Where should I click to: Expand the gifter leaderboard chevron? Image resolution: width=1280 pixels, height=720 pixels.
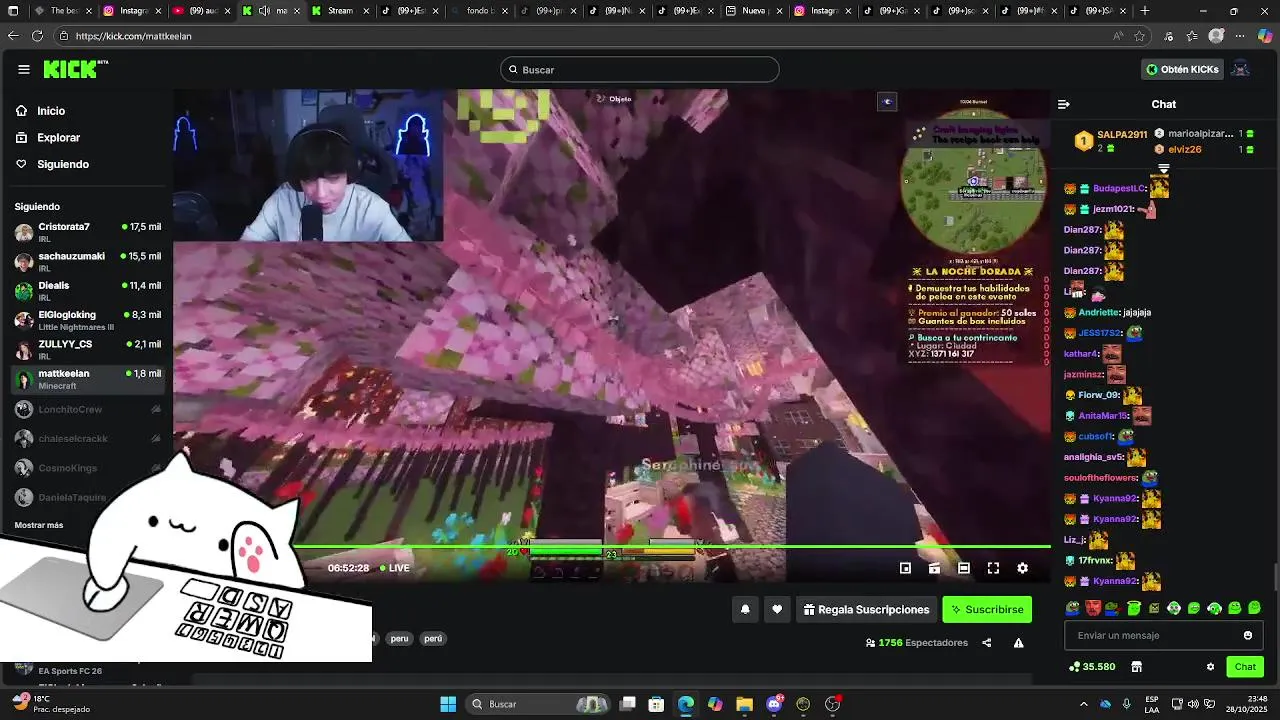(1163, 168)
